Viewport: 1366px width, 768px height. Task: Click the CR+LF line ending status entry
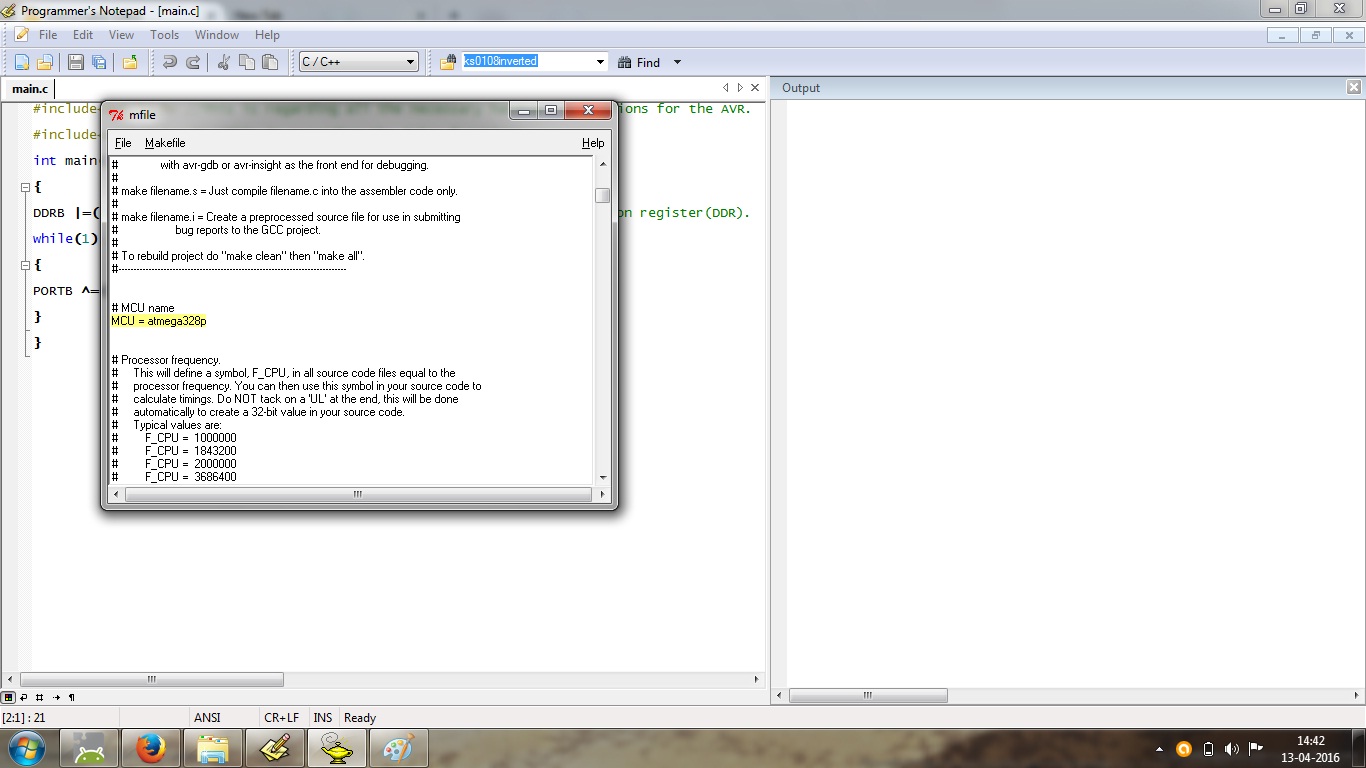point(281,717)
